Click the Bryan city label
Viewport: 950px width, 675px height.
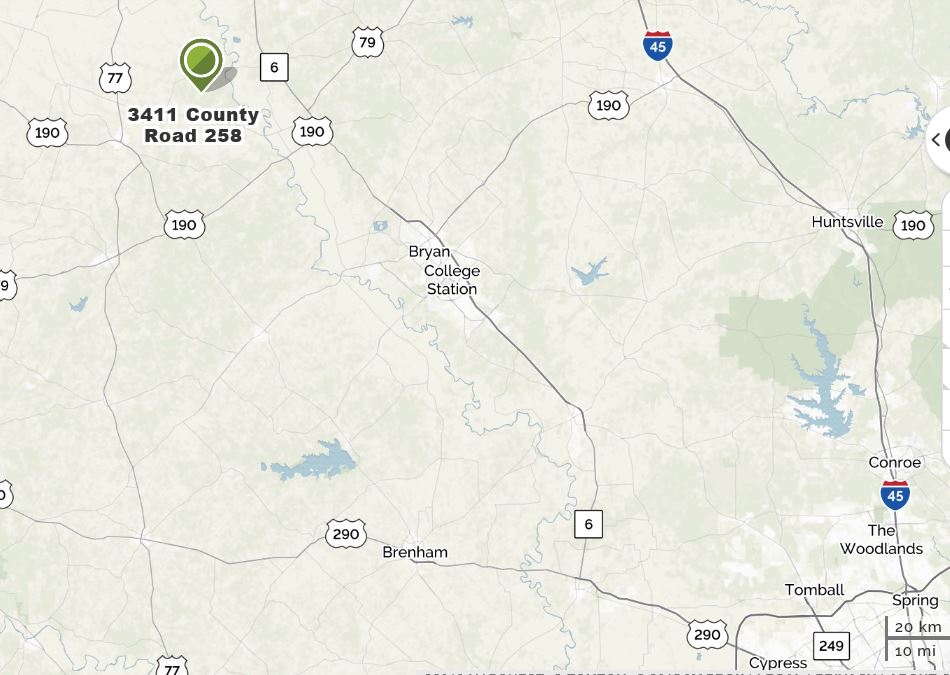tap(430, 251)
